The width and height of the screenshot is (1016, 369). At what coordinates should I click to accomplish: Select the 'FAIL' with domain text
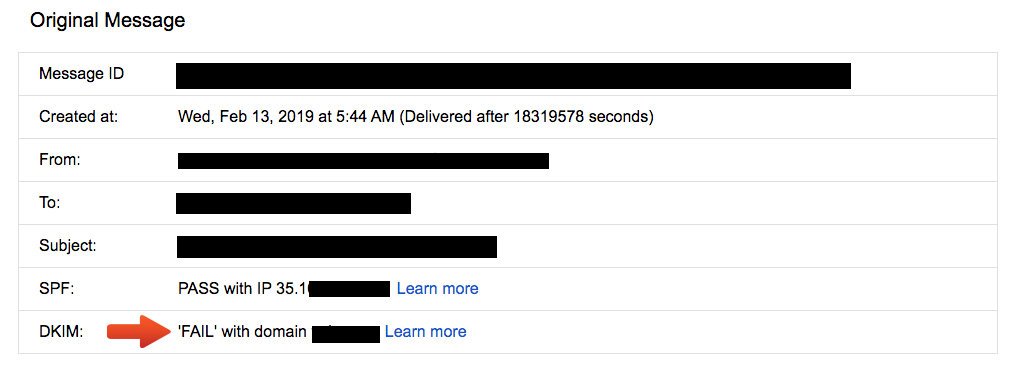[x=242, y=331]
